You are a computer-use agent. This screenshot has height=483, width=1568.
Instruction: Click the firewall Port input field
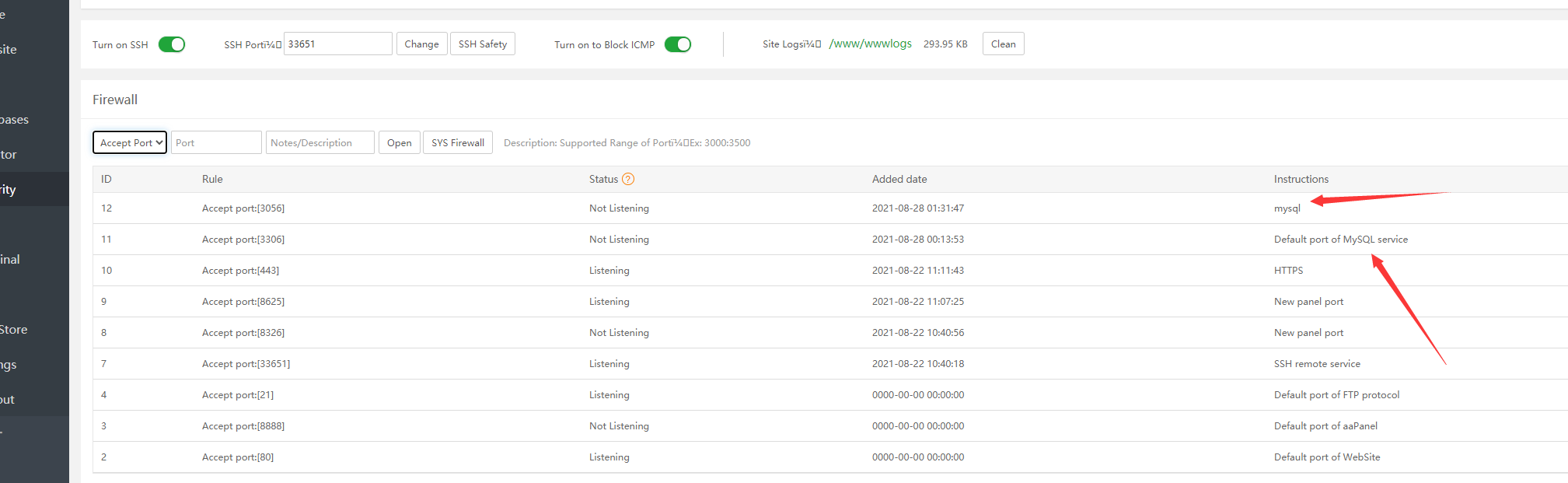point(216,142)
